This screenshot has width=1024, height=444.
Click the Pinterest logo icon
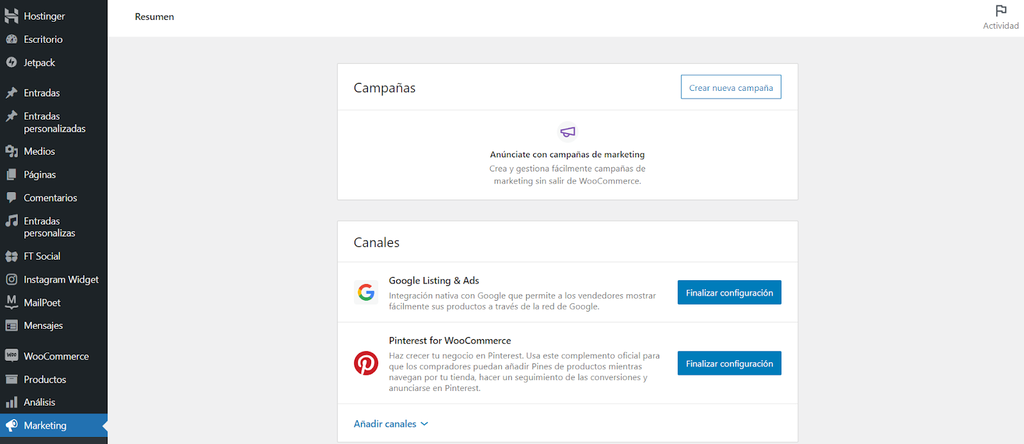coord(366,363)
